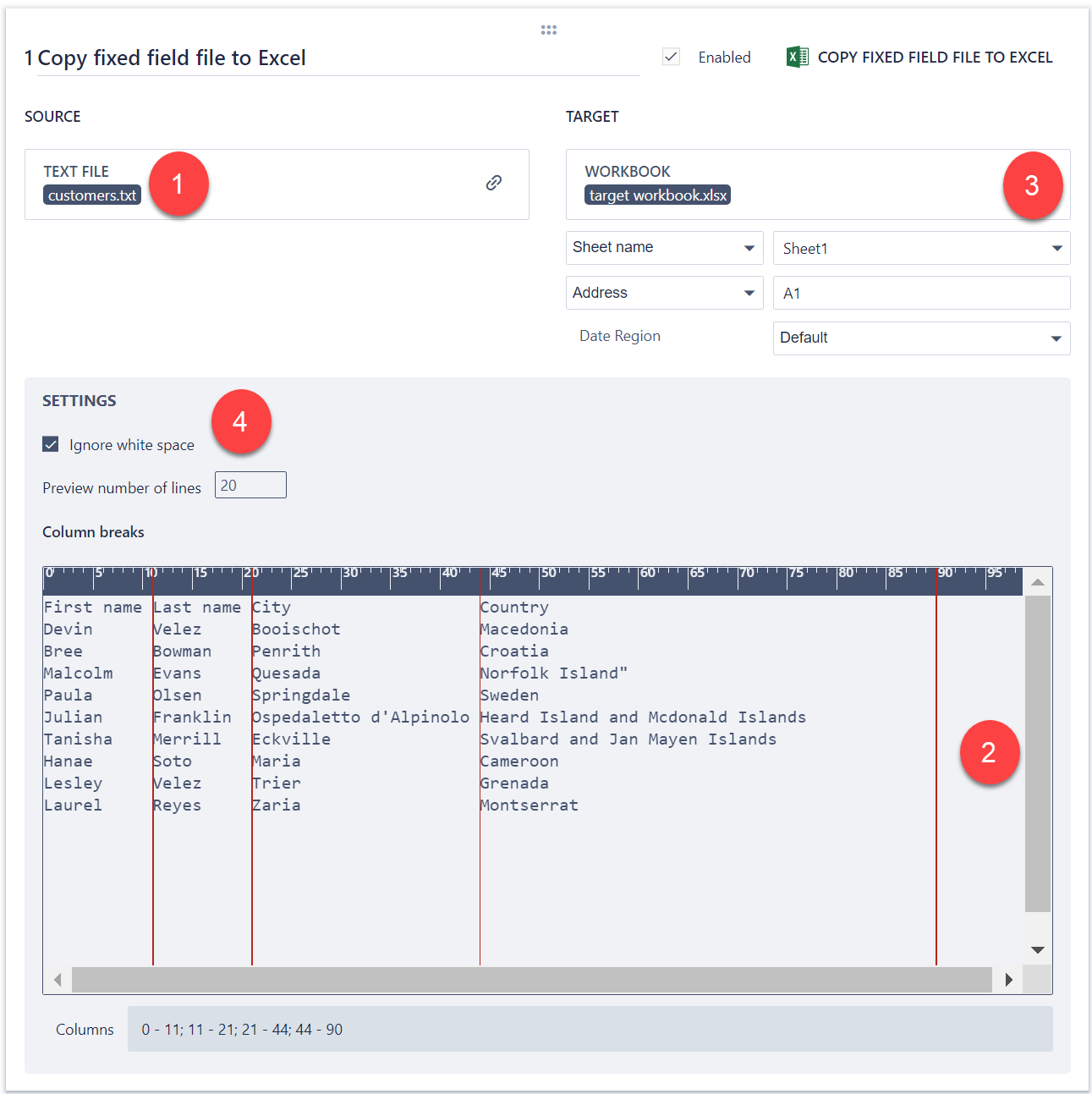1092x1094 pixels.
Task: Expand the Date Region Default dropdown
Action: click(x=921, y=338)
